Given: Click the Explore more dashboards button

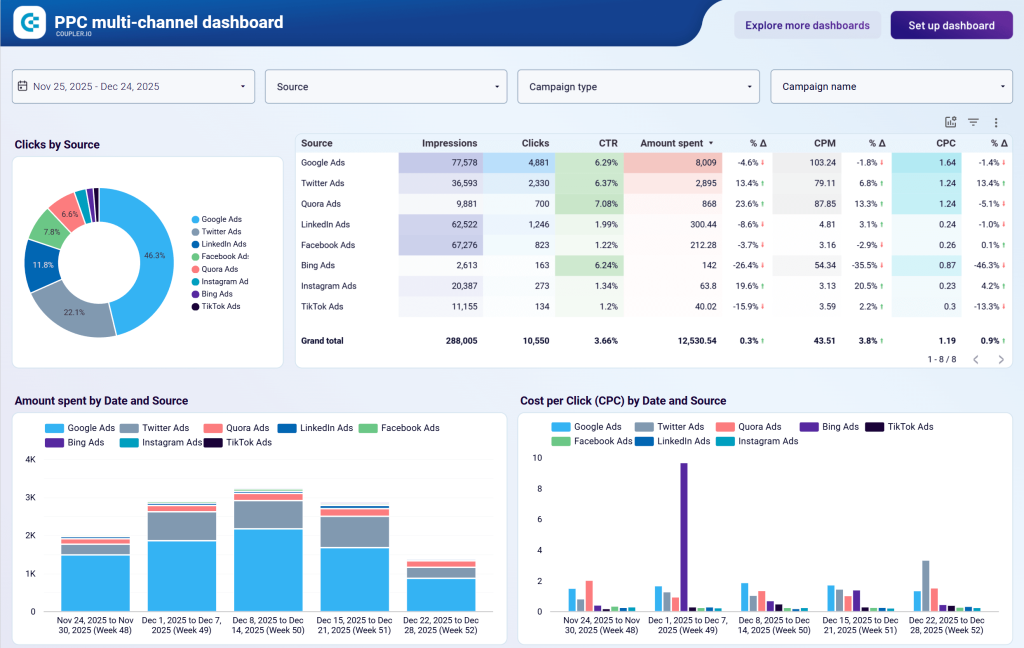Looking at the screenshot, I should point(807,25).
